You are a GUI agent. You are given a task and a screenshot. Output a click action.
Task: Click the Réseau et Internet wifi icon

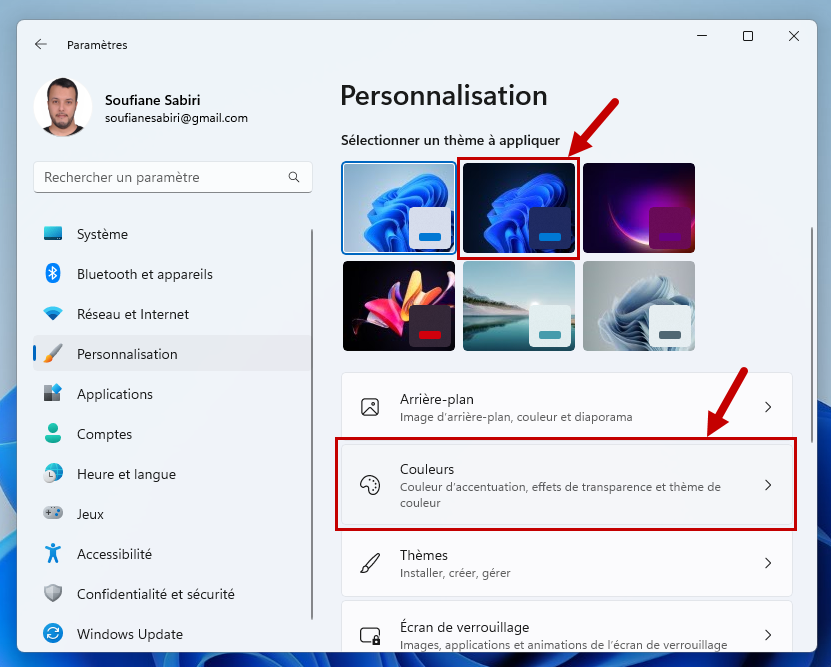pyautogui.click(x=53, y=314)
